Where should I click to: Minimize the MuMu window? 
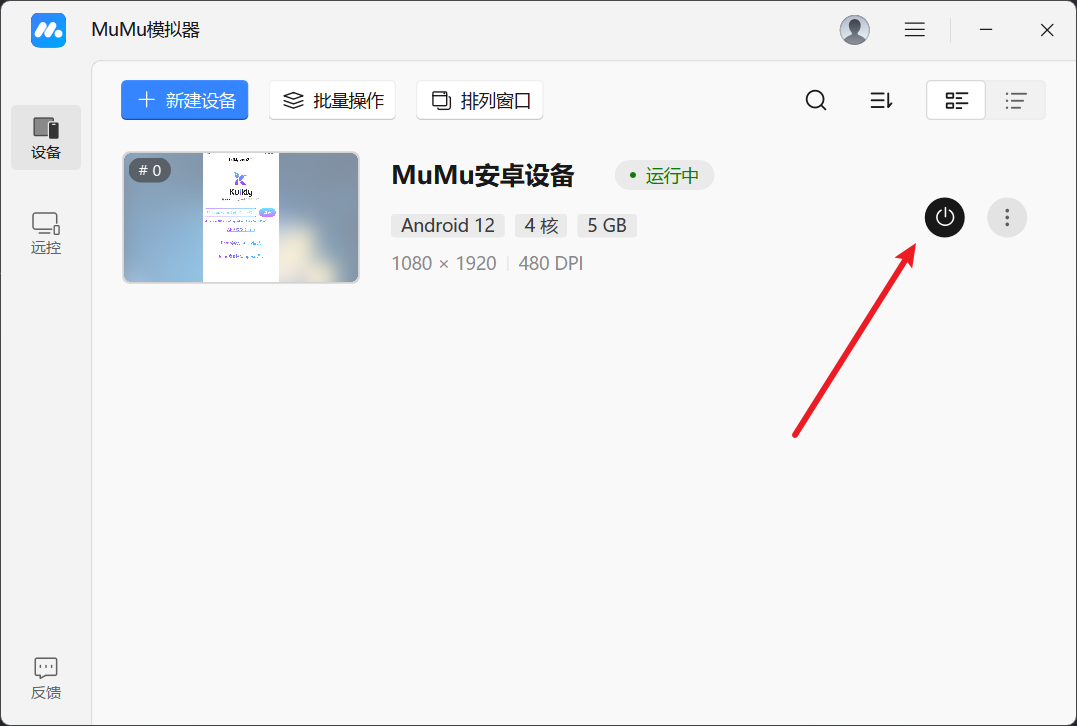[986, 30]
